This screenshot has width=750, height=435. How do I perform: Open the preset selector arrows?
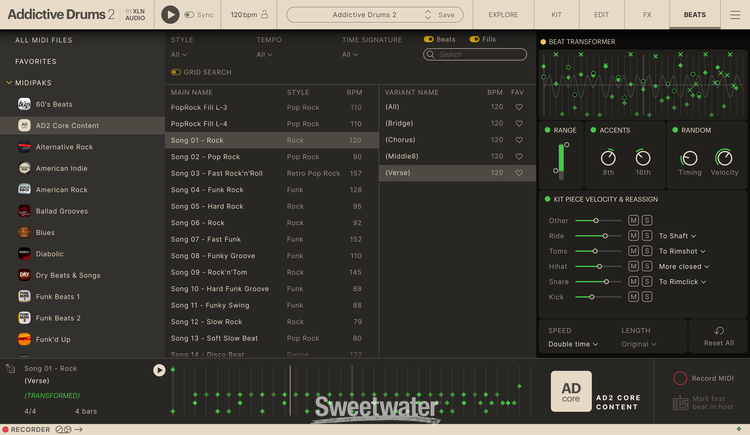pyautogui.click(x=428, y=15)
